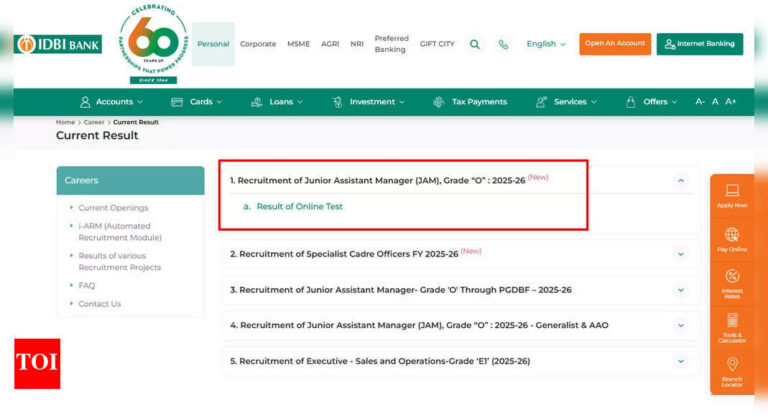This screenshot has height=417, width=768.
Task: Click the Tax Payments icon
Action: (x=438, y=102)
